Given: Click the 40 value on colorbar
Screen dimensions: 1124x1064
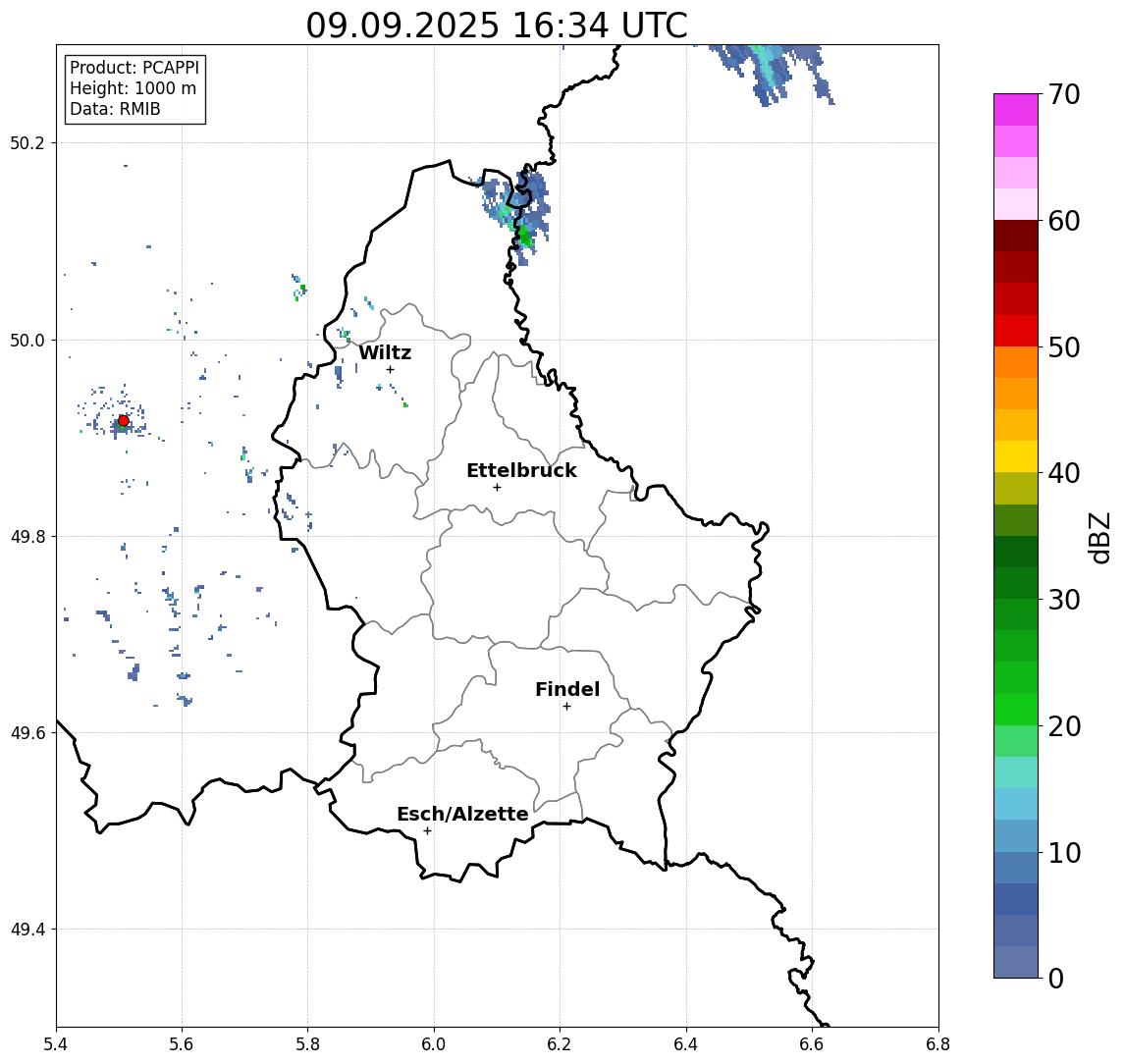Looking at the screenshot, I should tap(1064, 473).
